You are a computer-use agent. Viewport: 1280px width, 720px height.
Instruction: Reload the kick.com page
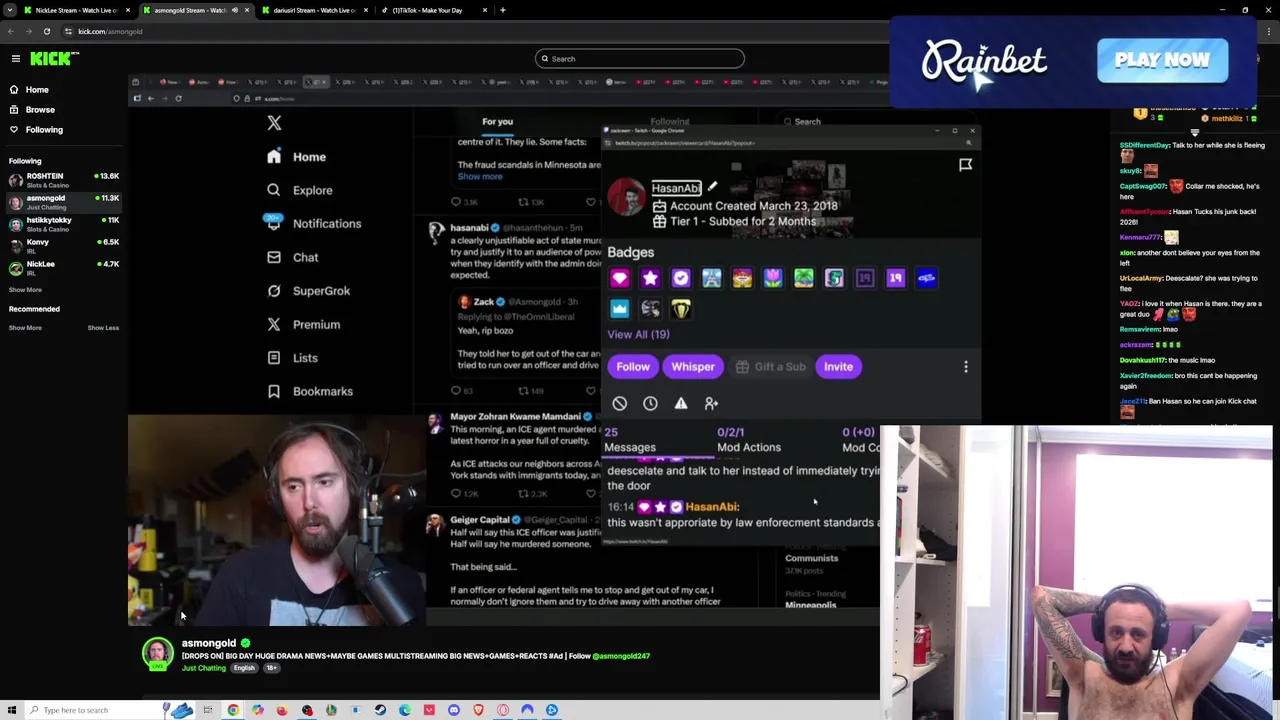[46, 31]
